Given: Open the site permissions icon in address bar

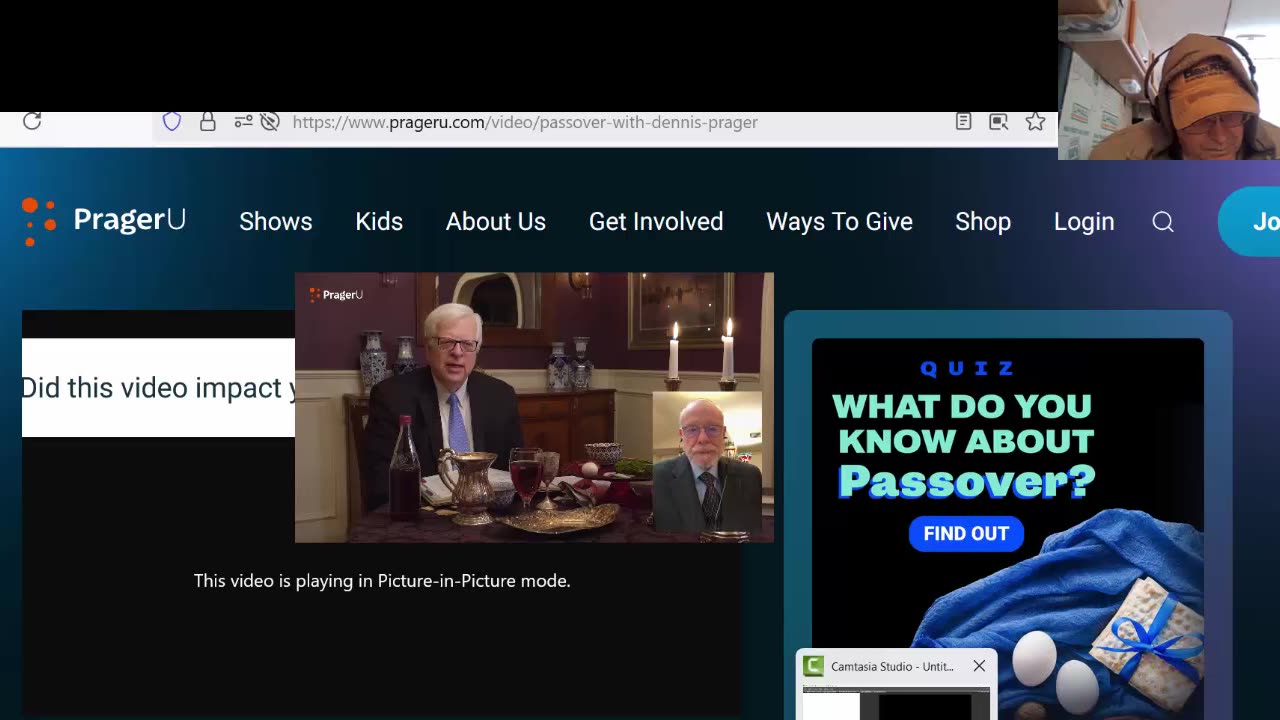Looking at the screenshot, I should pos(243,122).
